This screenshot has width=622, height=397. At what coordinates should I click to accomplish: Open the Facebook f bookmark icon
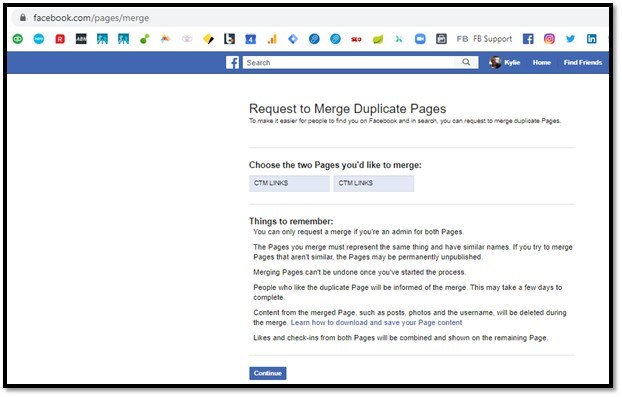tap(528, 39)
